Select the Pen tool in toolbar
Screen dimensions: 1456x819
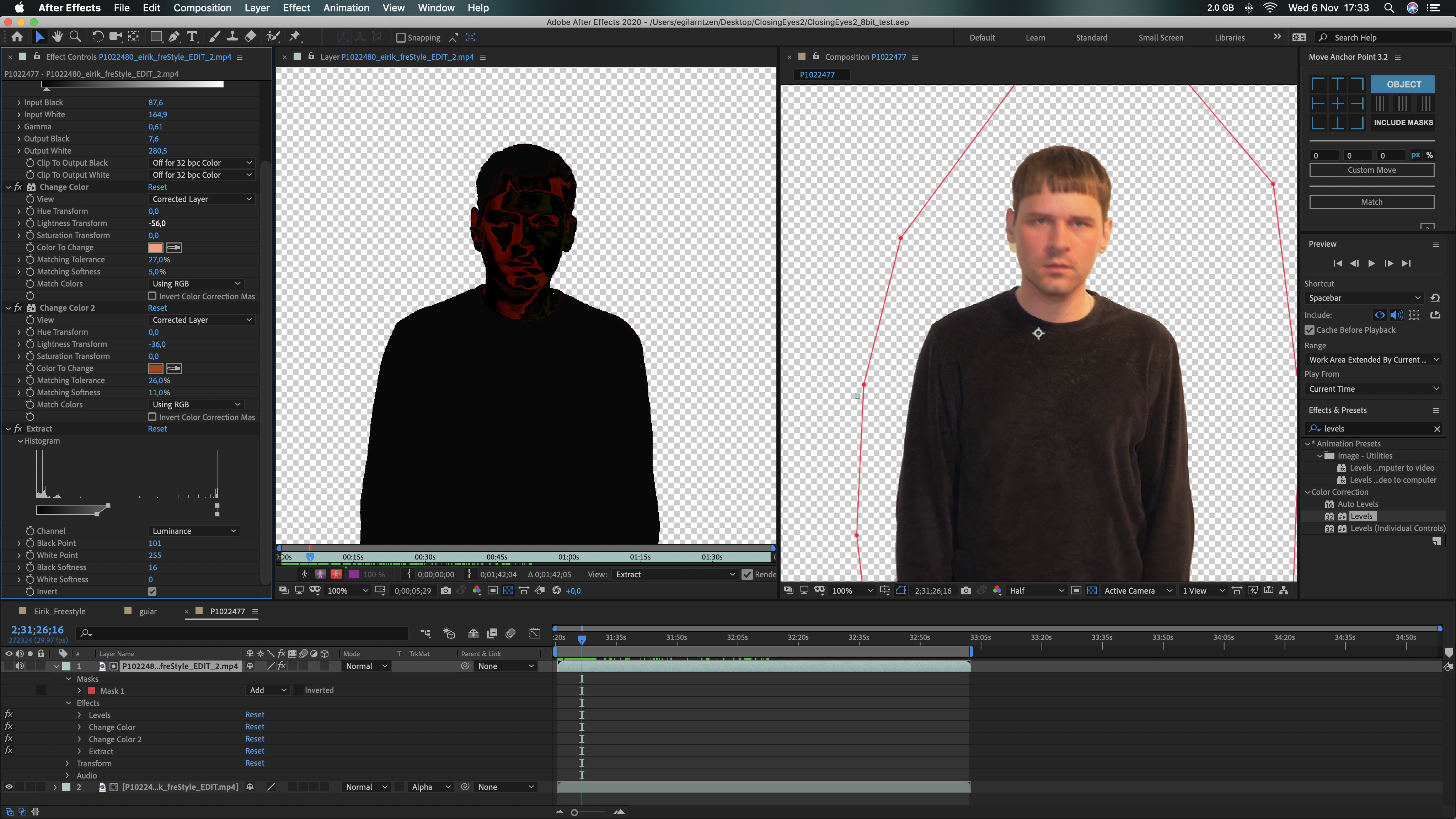(x=174, y=37)
